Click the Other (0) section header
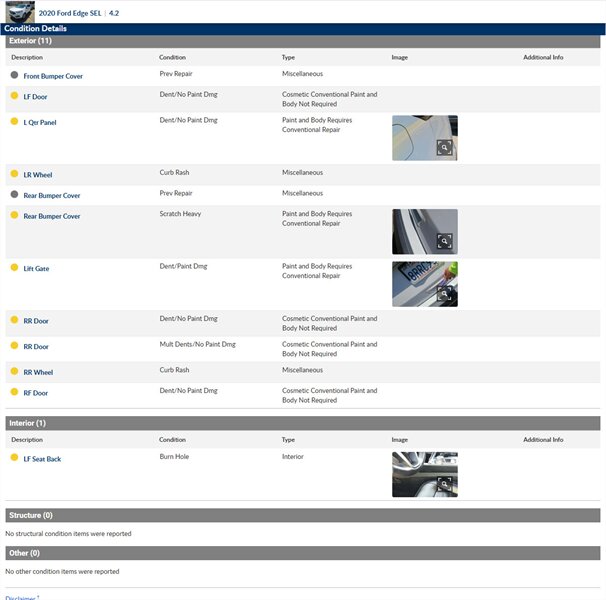Image resolution: width=606 pixels, height=600 pixels. tap(303, 553)
